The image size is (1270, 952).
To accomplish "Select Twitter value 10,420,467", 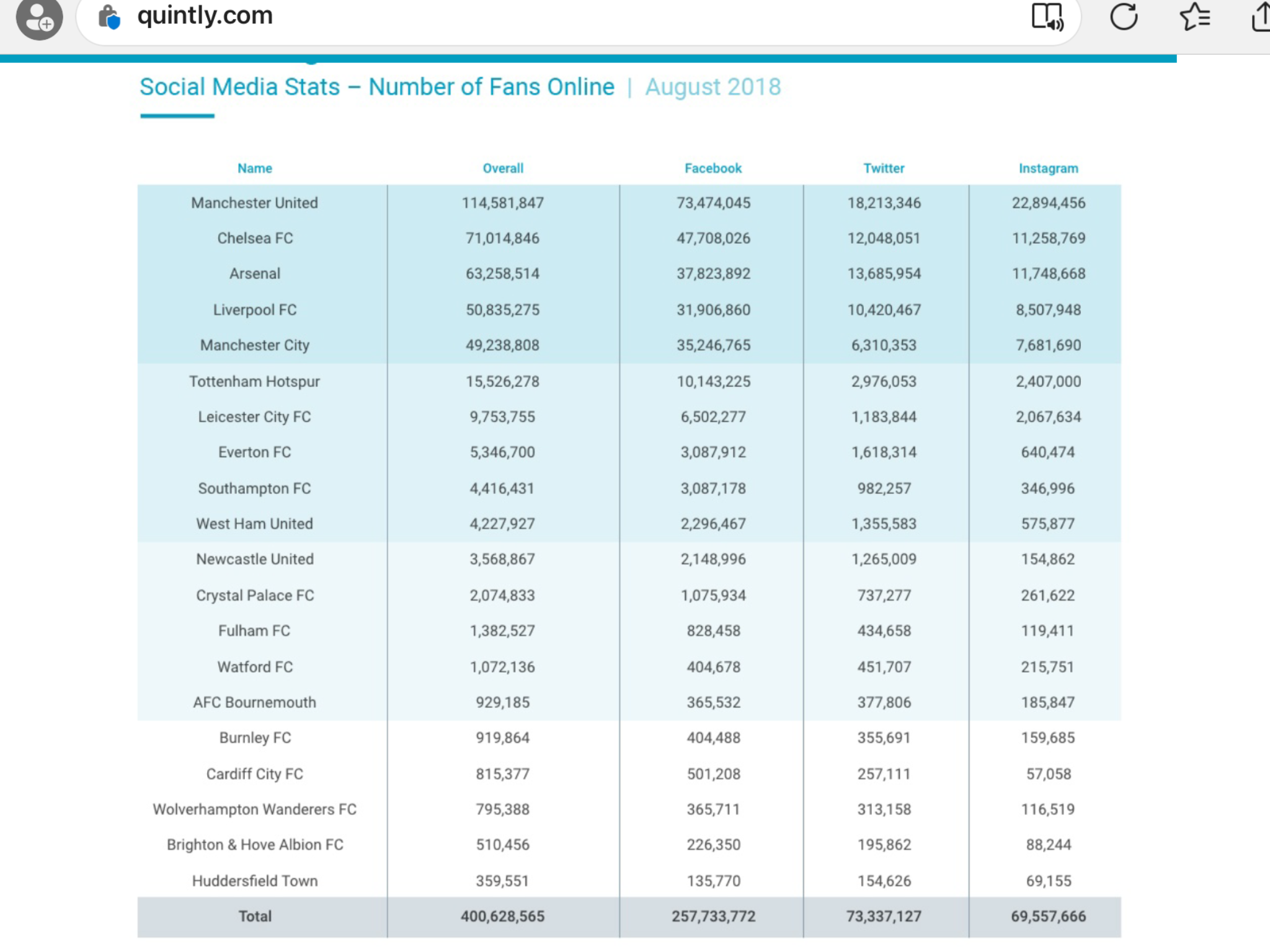I will coord(884,309).
